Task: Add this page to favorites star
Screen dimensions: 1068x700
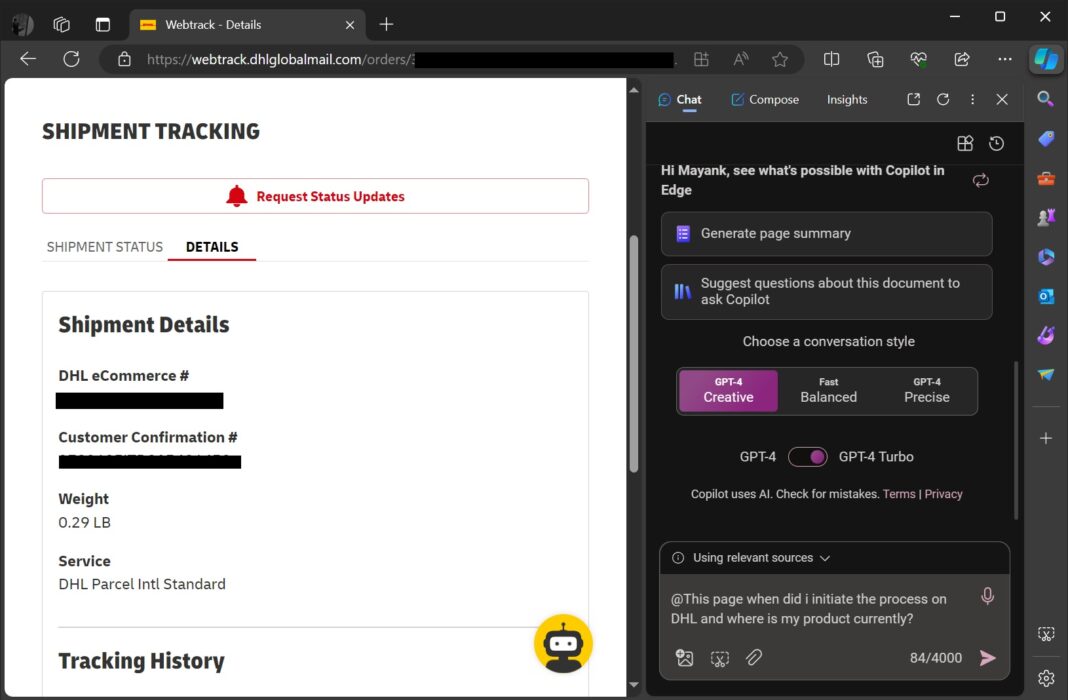Action: 780,59
